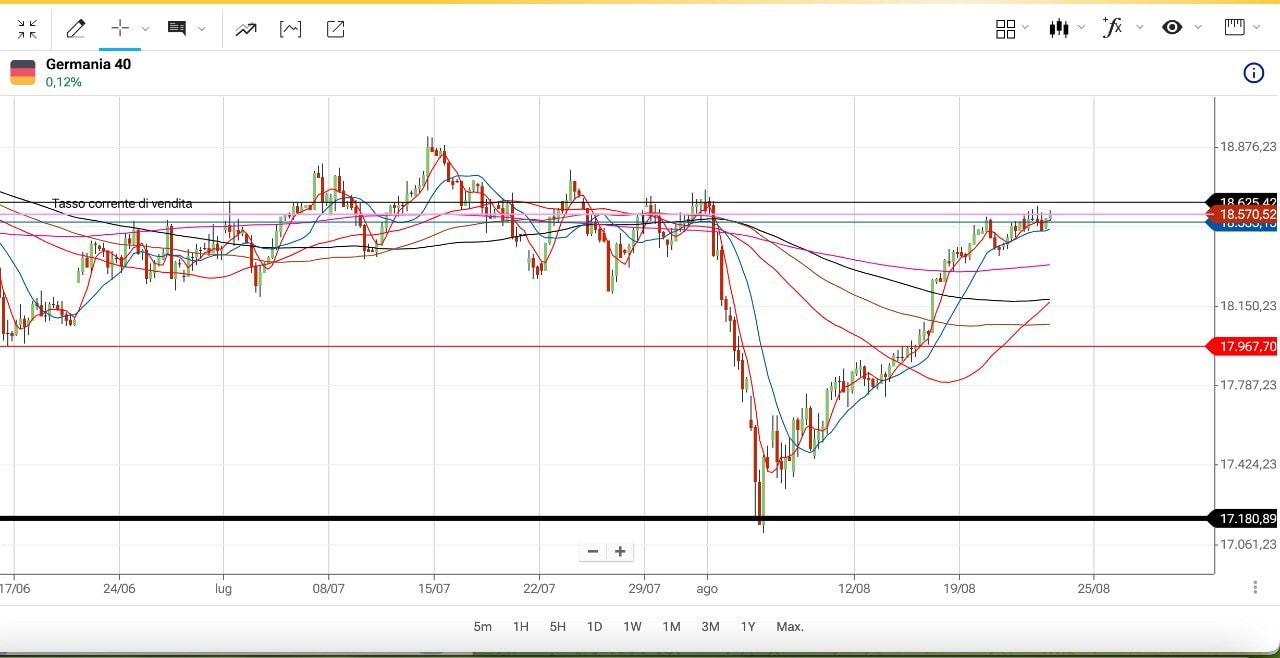Viewport: 1280px width, 658px height.
Task: Activate the crosshair cursor tool
Action: tap(120, 29)
